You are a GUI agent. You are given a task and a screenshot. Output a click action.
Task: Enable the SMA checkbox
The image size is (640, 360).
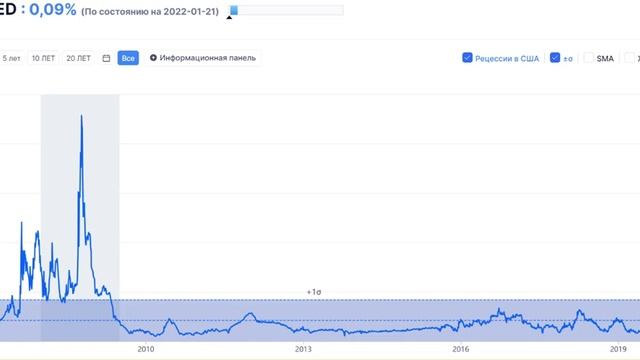[x=588, y=58]
